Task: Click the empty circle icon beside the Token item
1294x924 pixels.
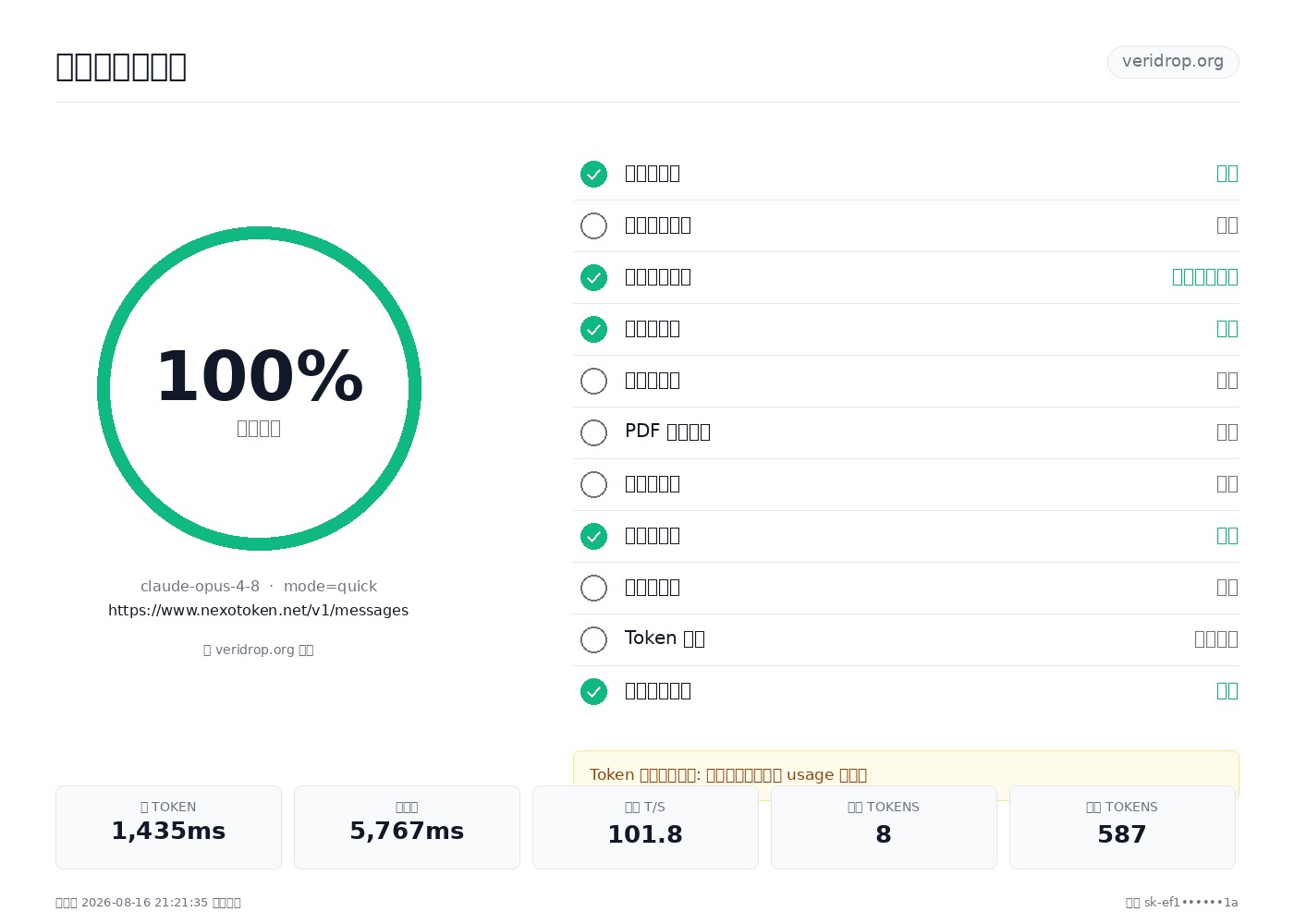Action: tap(593, 639)
